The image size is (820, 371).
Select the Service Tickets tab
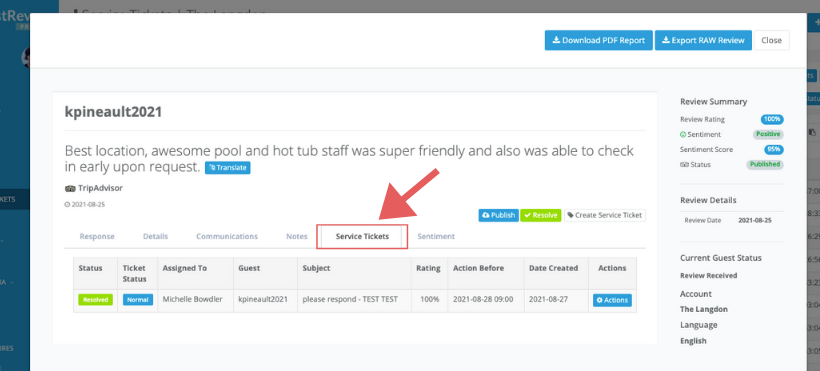[362, 237]
